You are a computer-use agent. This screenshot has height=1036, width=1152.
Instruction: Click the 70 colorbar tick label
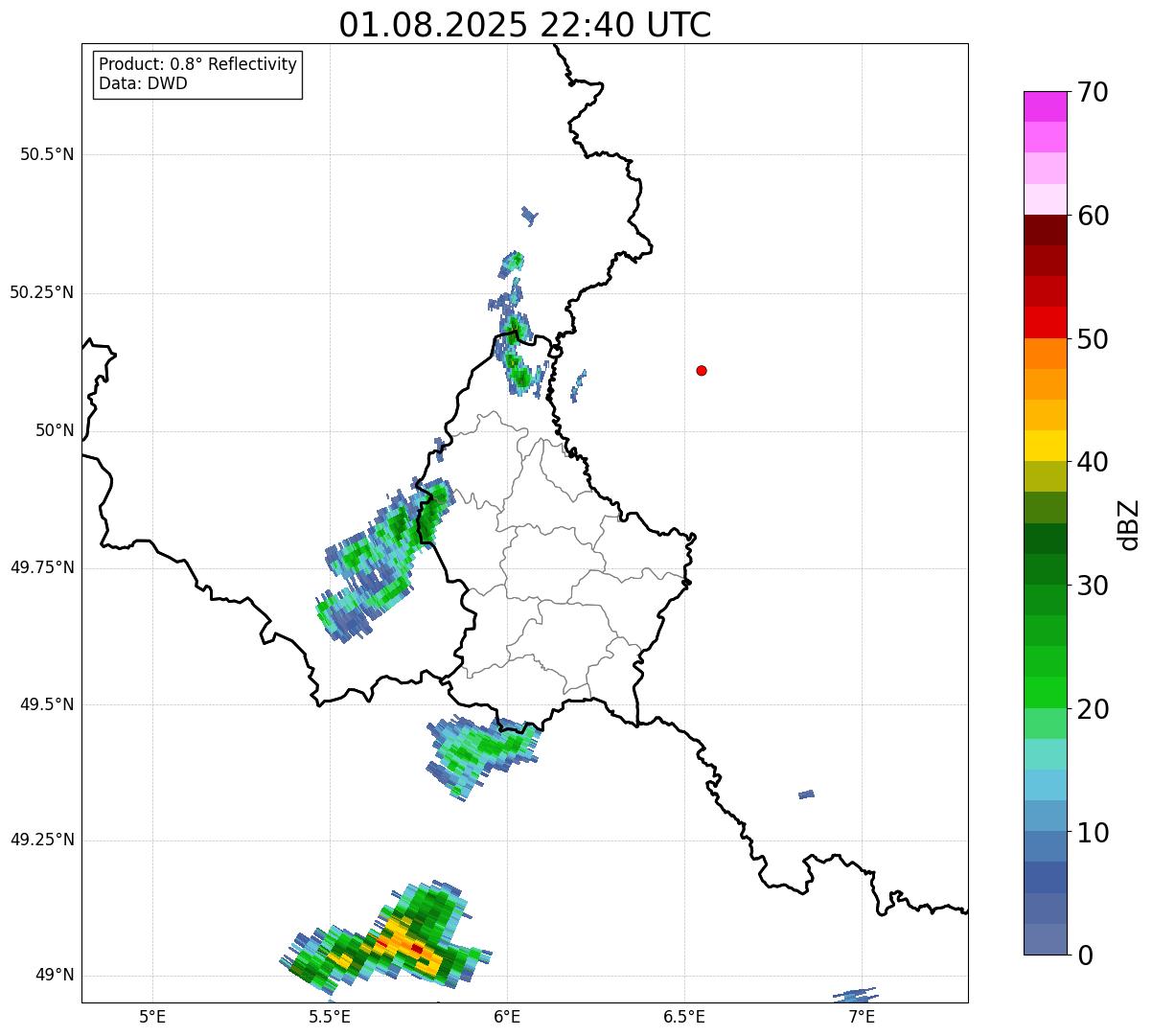pos(1093,92)
